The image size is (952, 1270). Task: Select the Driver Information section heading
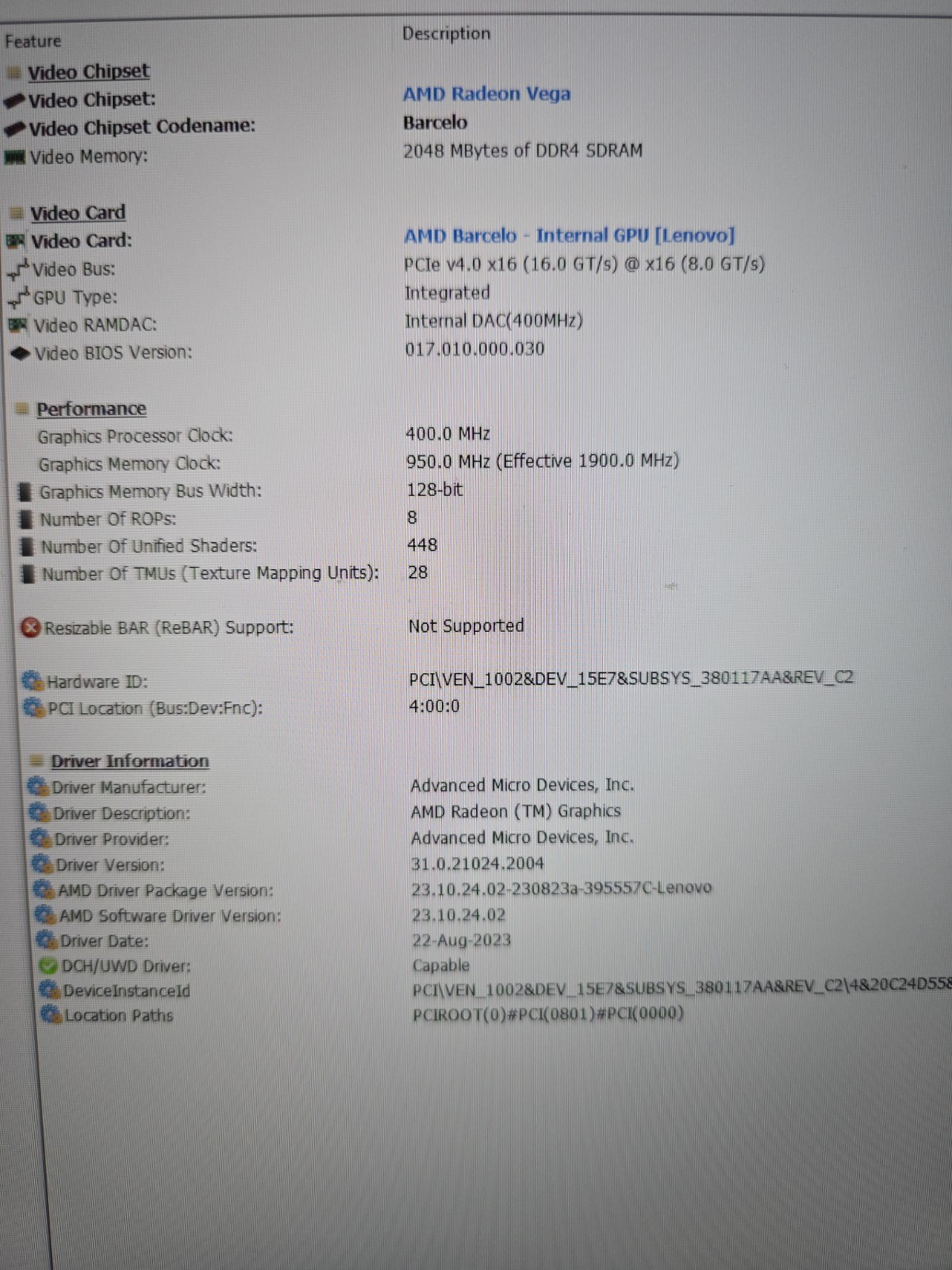click(x=130, y=760)
